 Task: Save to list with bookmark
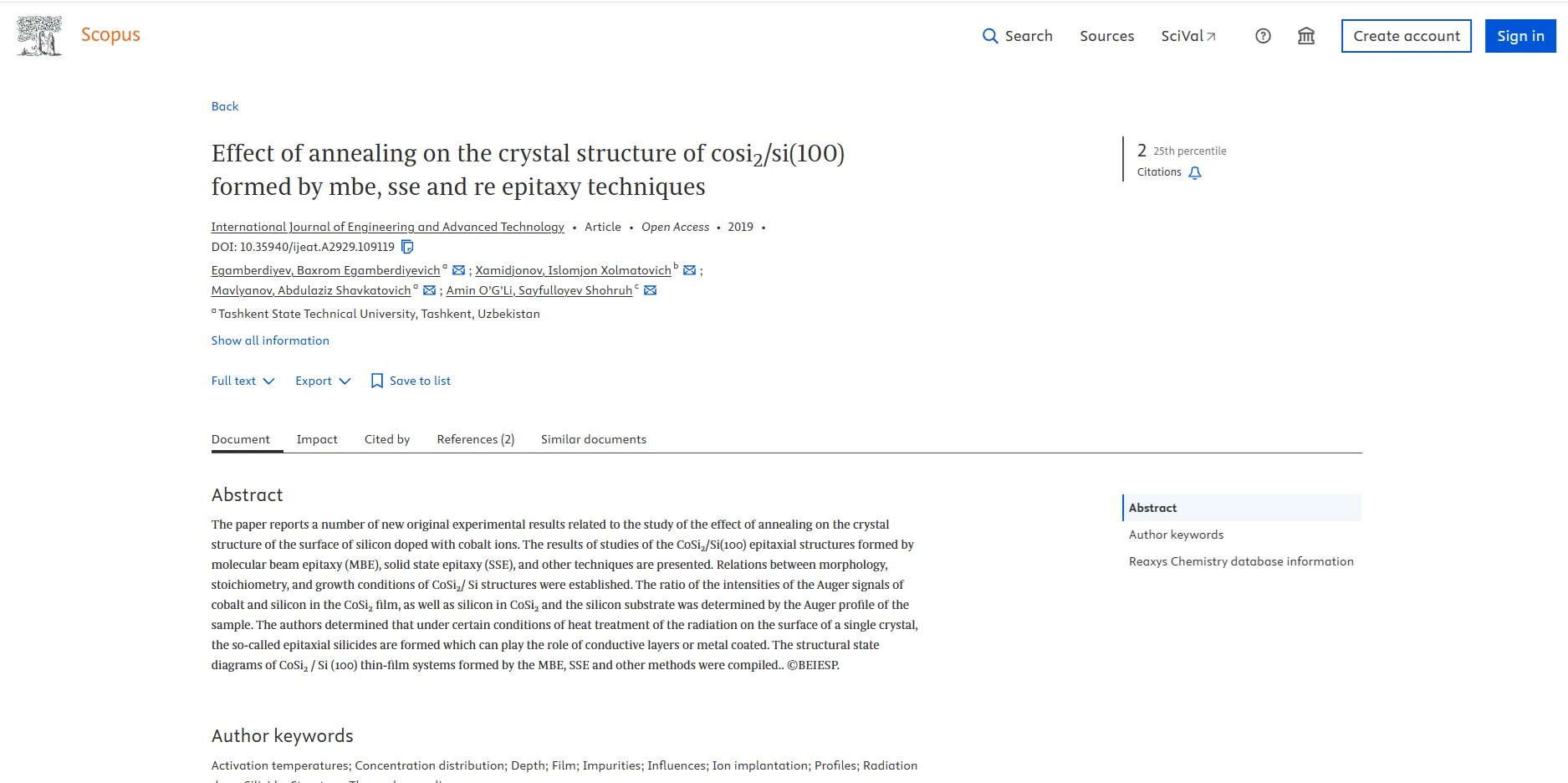click(411, 381)
